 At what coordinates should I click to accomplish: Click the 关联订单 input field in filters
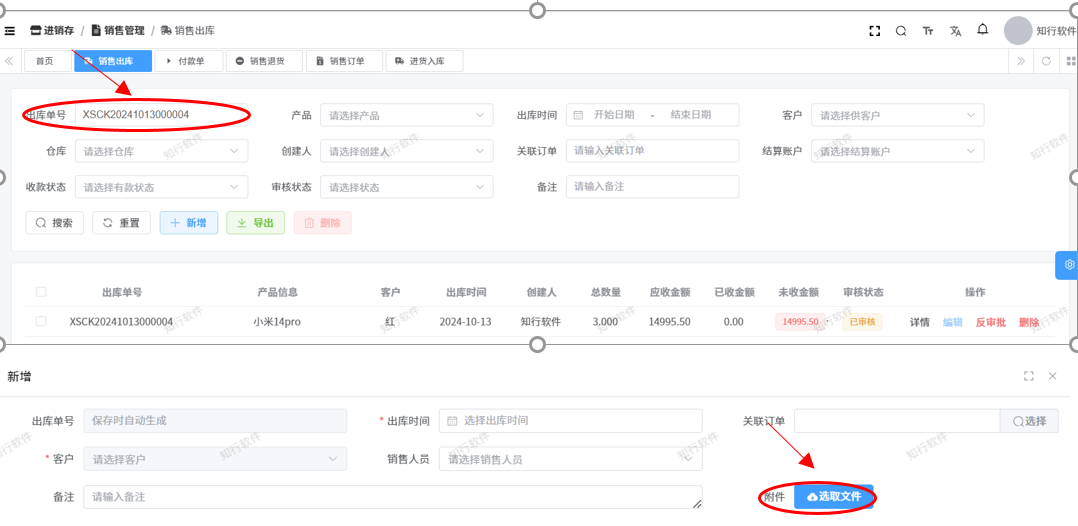tap(652, 151)
